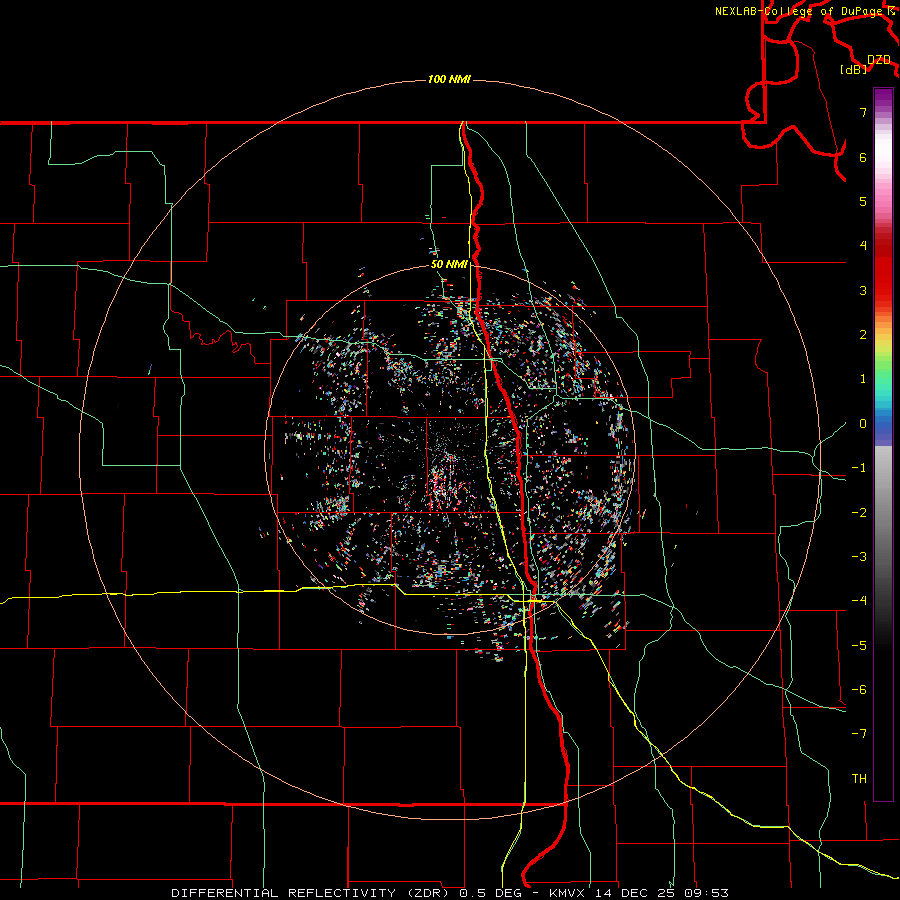Click the 4 value on color scale
The width and height of the screenshot is (900, 900).
pyautogui.click(x=863, y=246)
